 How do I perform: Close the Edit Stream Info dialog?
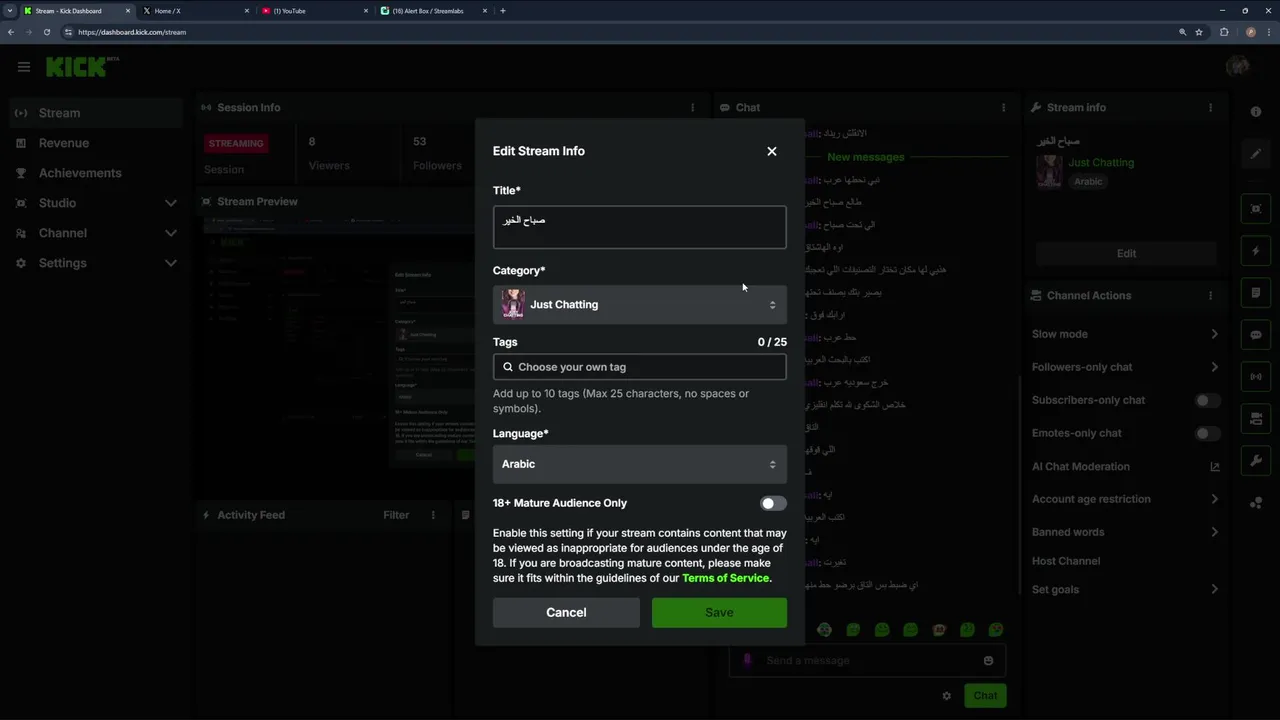point(771,151)
